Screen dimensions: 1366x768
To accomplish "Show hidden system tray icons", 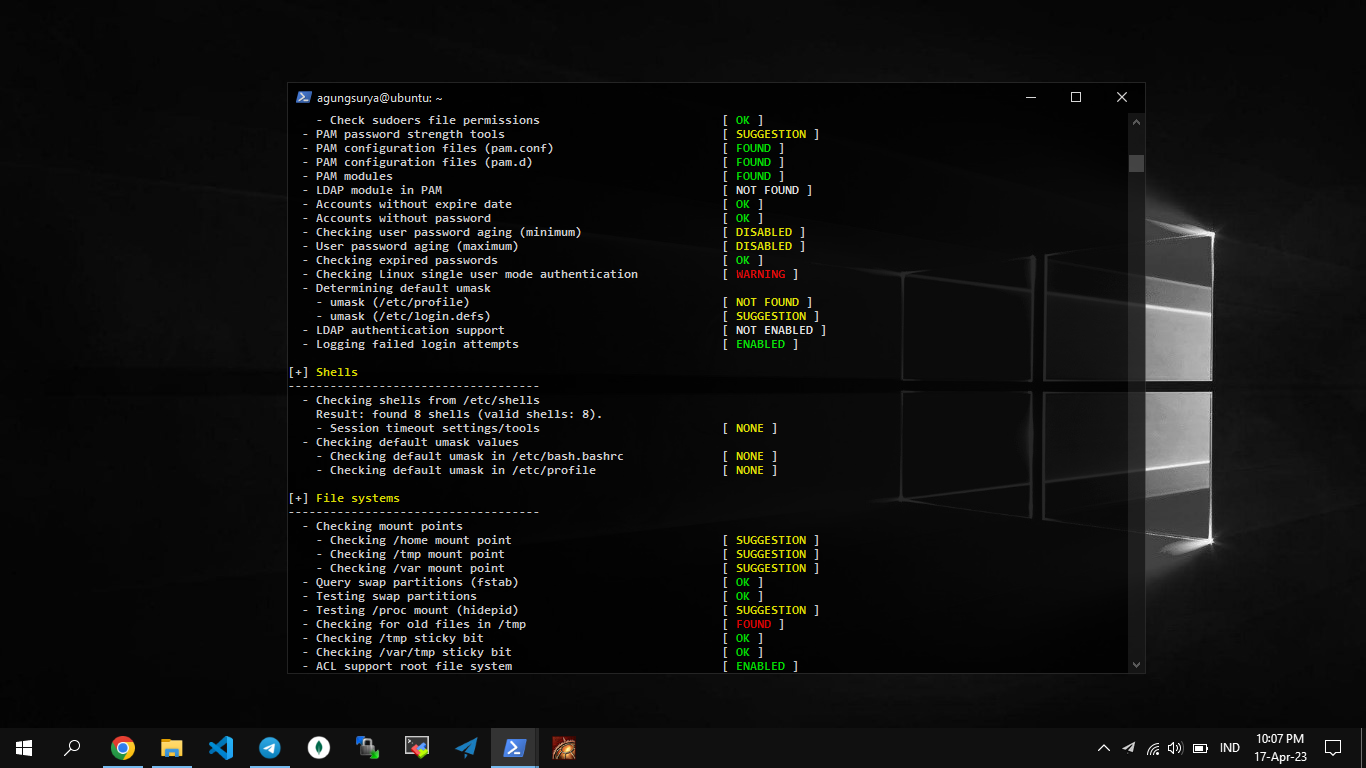I will point(1104,748).
